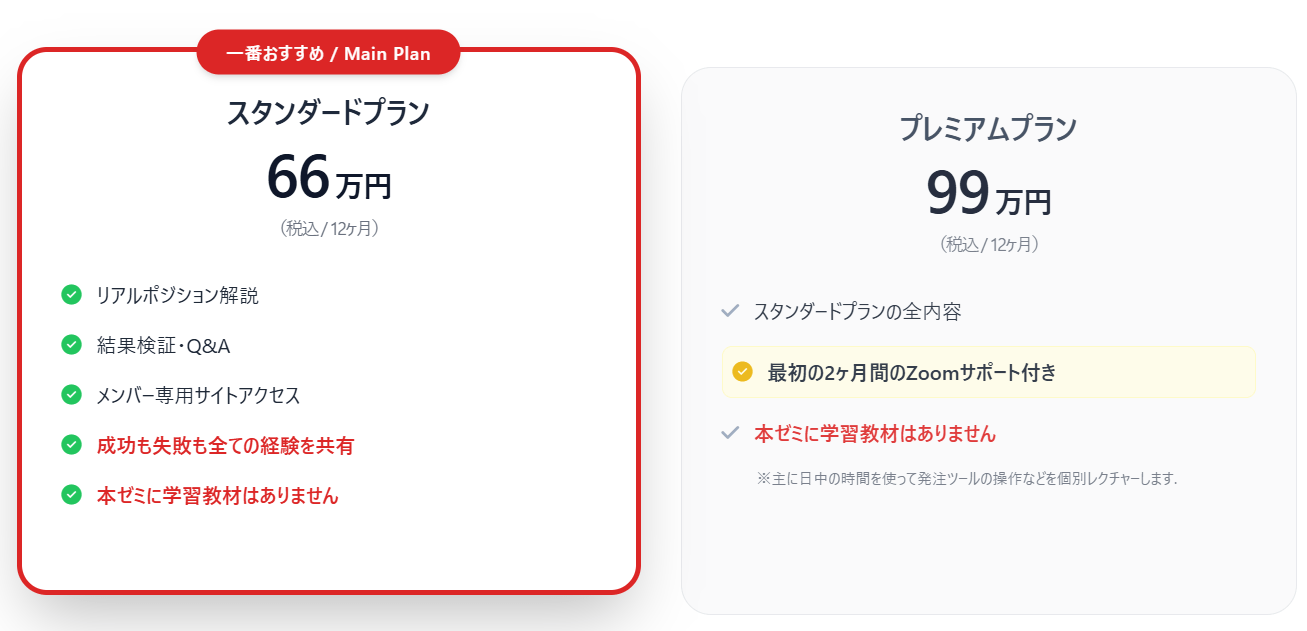Click the リアルポジション解説 feature text

point(177,295)
